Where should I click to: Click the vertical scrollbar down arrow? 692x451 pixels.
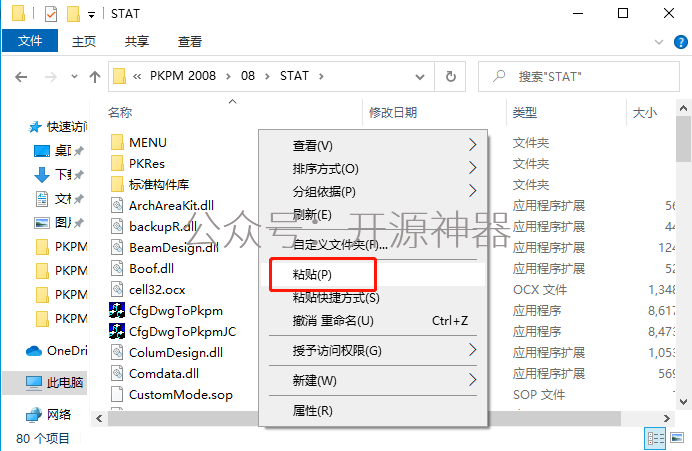(x=683, y=402)
